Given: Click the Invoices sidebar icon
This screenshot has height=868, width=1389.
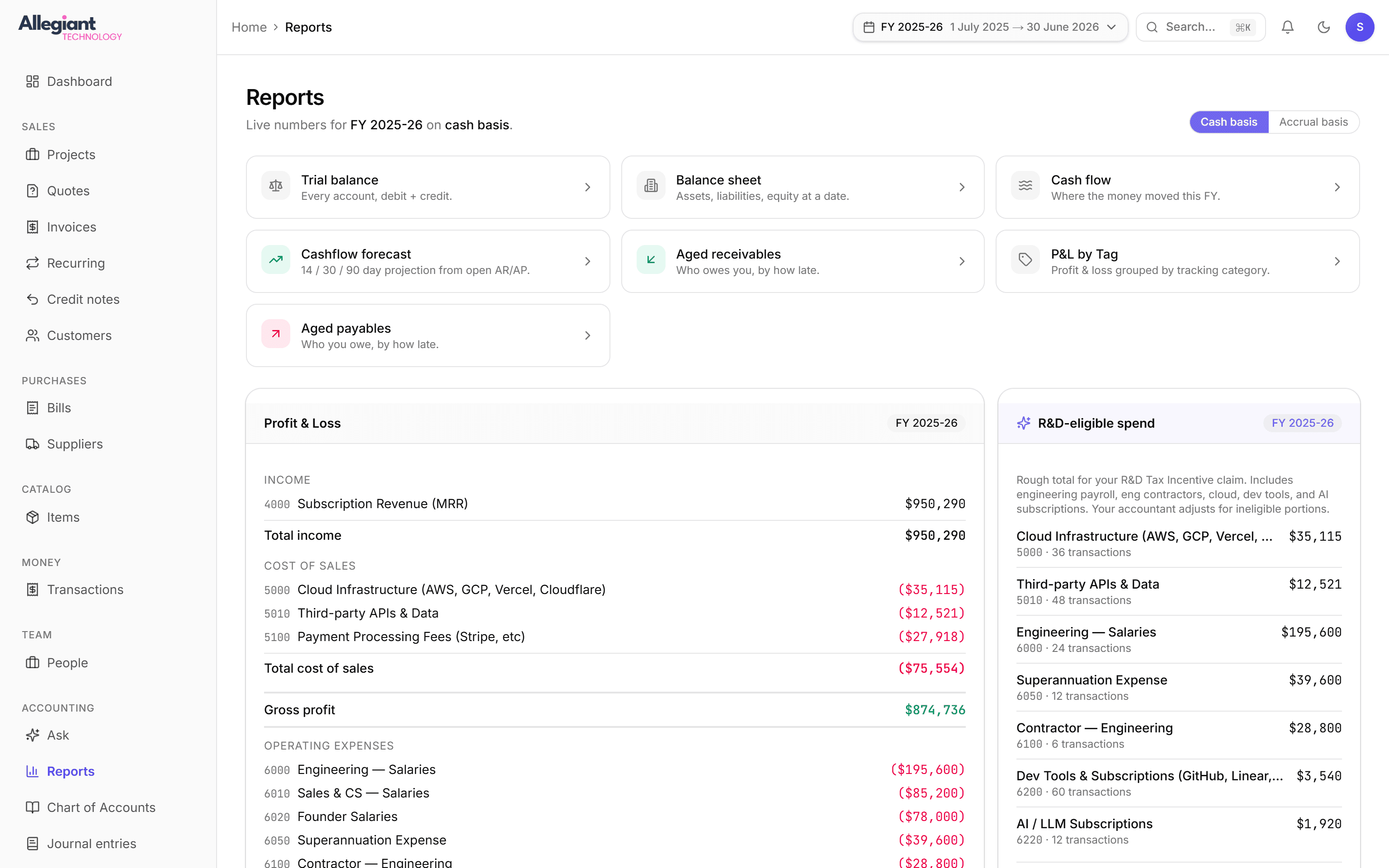Looking at the screenshot, I should [x=33, y=227].
